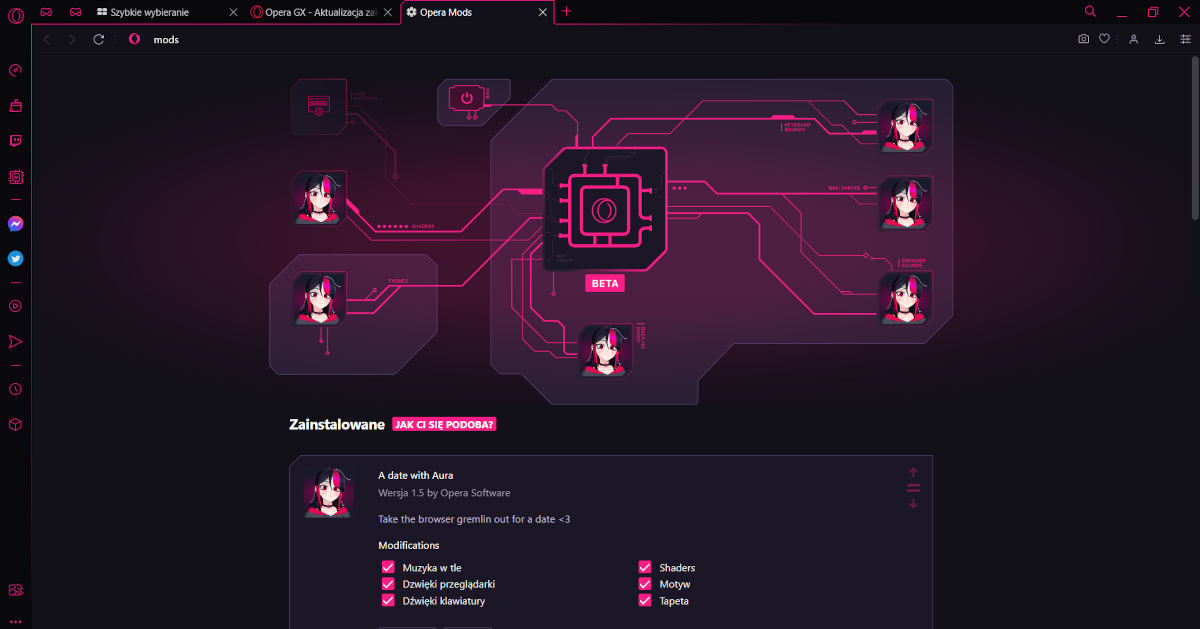Open the Twitch sidebar panel
The height and width of the screenshot is (629, 1200).
[15, 141]
